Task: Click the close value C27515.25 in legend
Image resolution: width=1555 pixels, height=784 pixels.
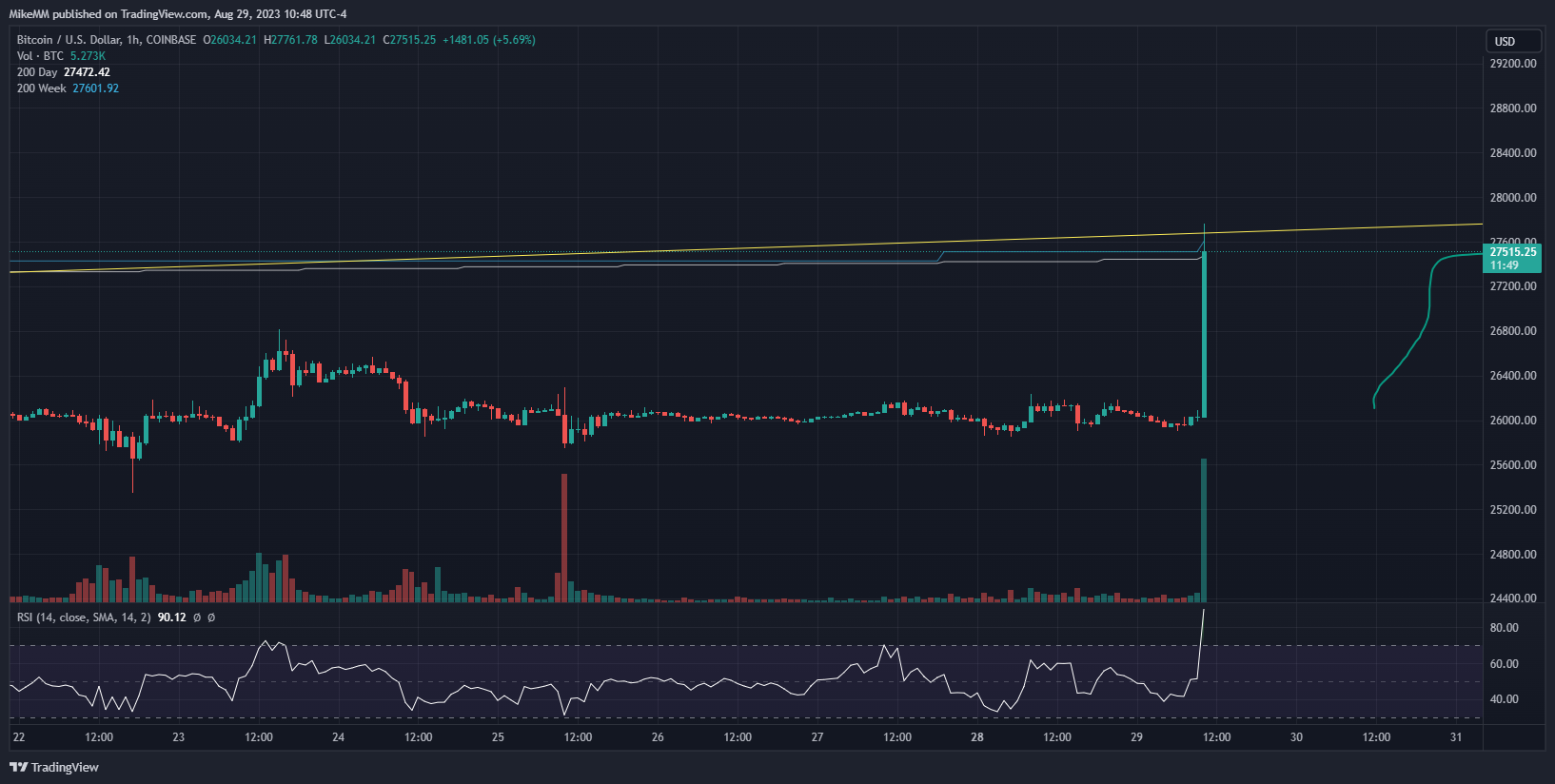Action: (x=409, y=40)
